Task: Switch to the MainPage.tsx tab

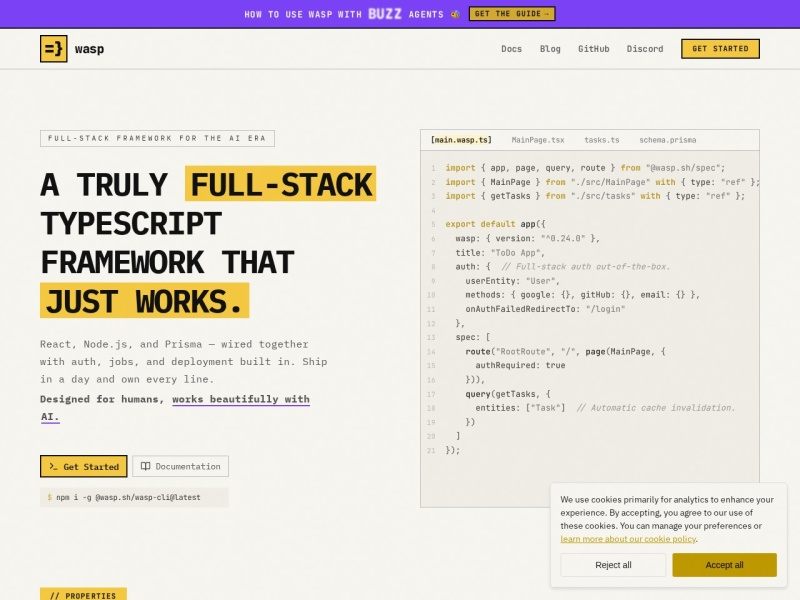Action: [538, 140]
